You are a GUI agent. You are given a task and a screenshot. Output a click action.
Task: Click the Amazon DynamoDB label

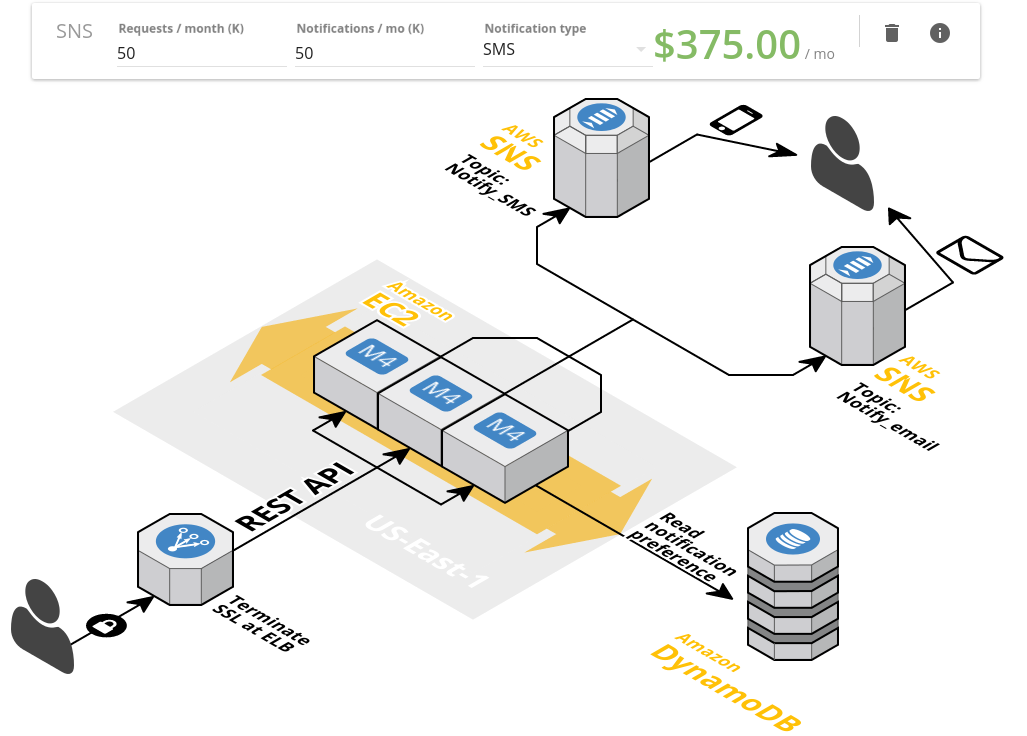click(x=727, y=682)
